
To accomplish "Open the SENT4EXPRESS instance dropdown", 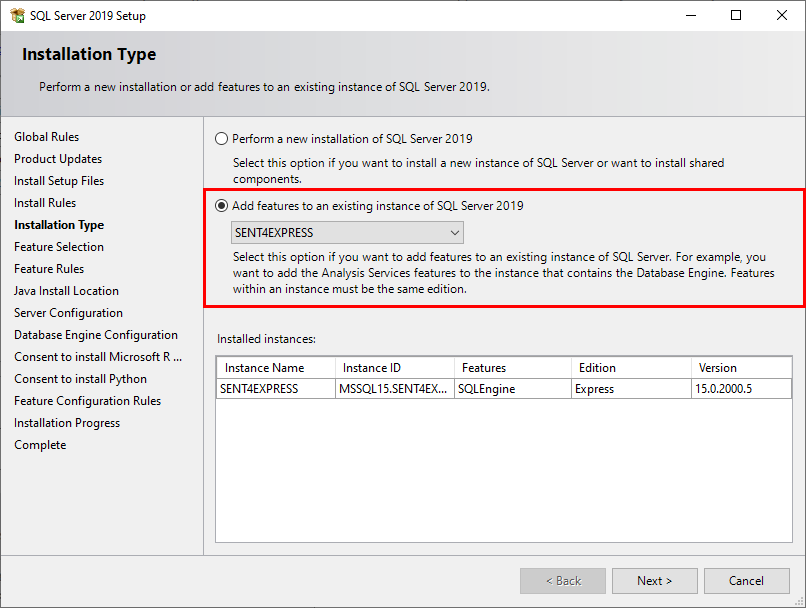I will [457, 232].
